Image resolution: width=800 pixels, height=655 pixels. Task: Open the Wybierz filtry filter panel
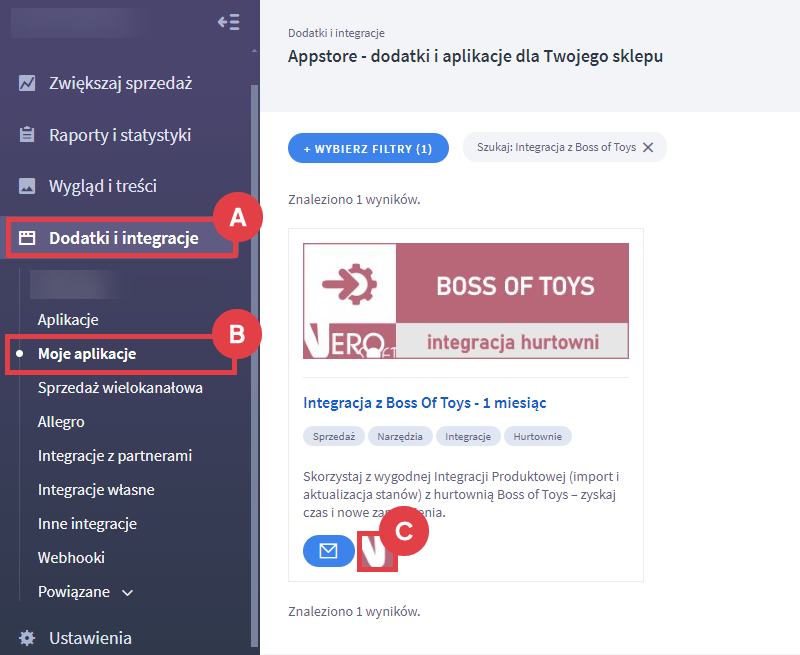tap(368, 148)
